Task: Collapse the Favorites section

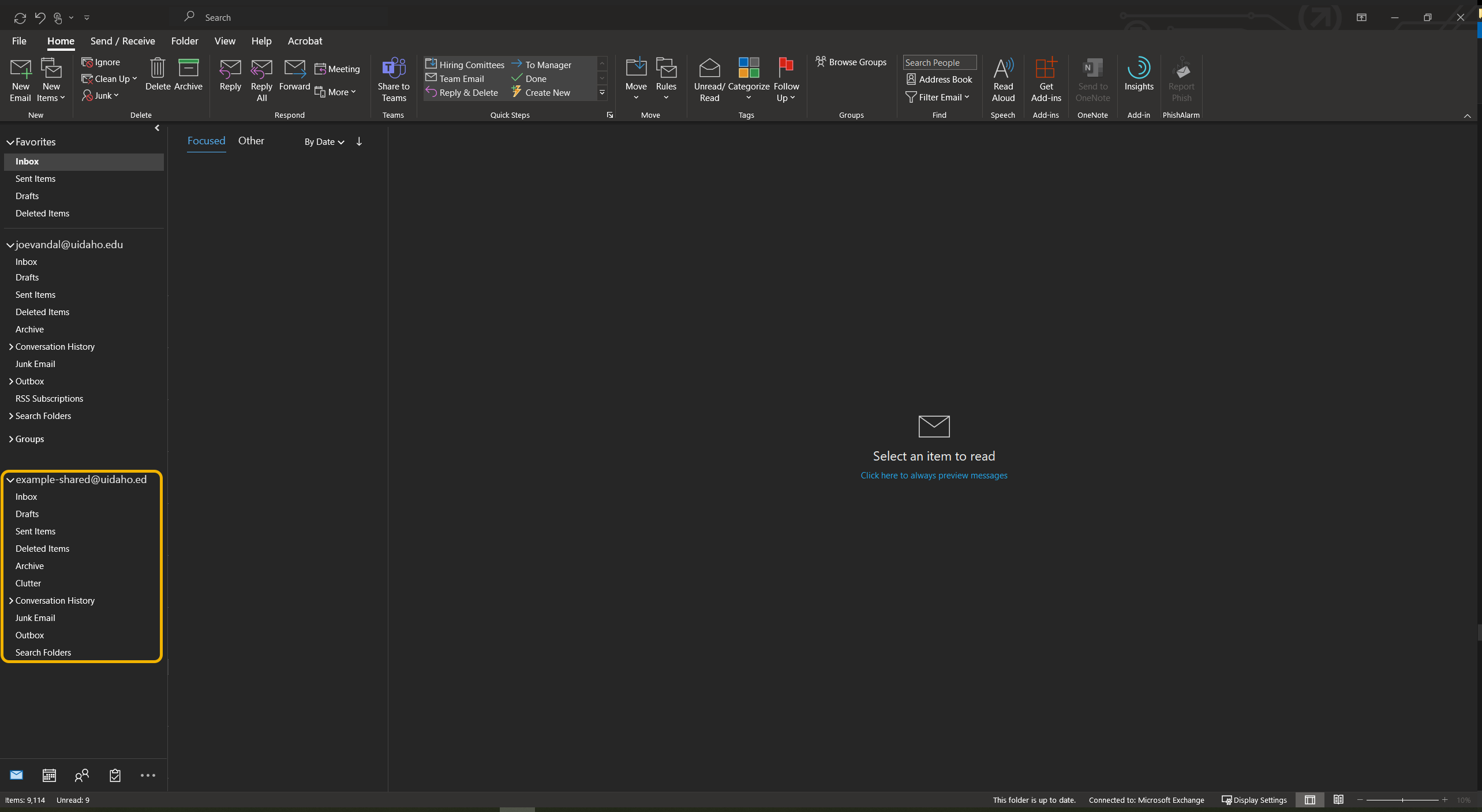Action: (x=10, y=141)
